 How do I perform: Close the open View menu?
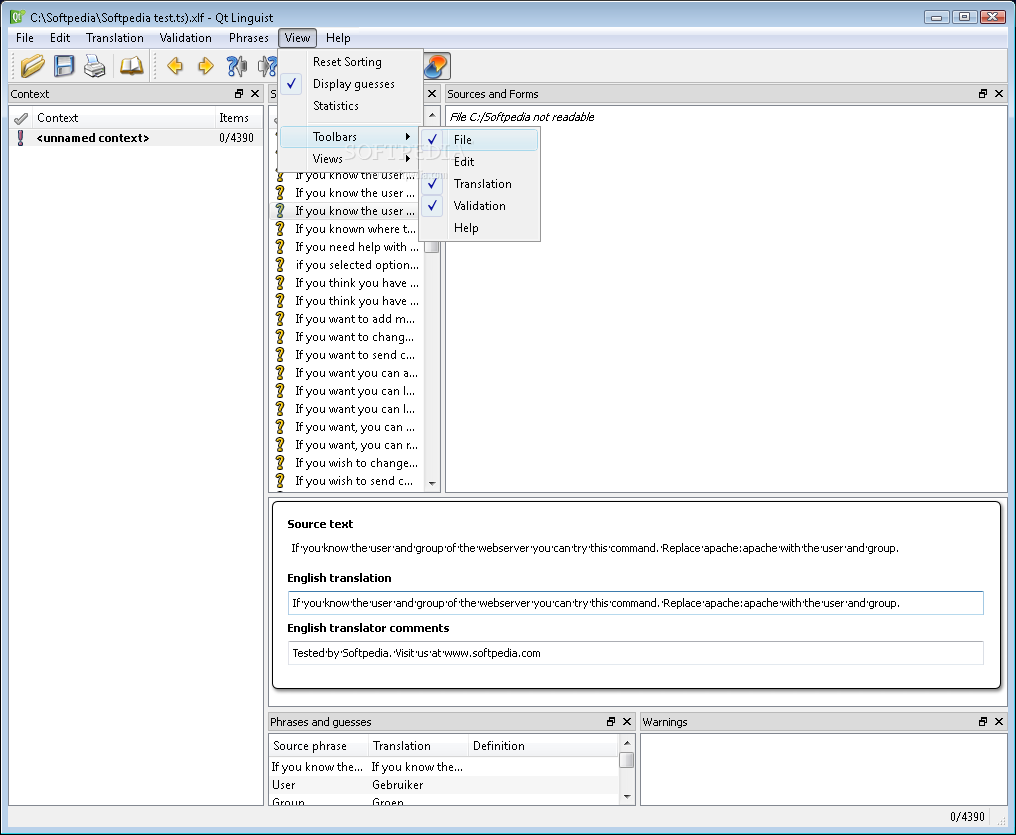tap(297, 38)
